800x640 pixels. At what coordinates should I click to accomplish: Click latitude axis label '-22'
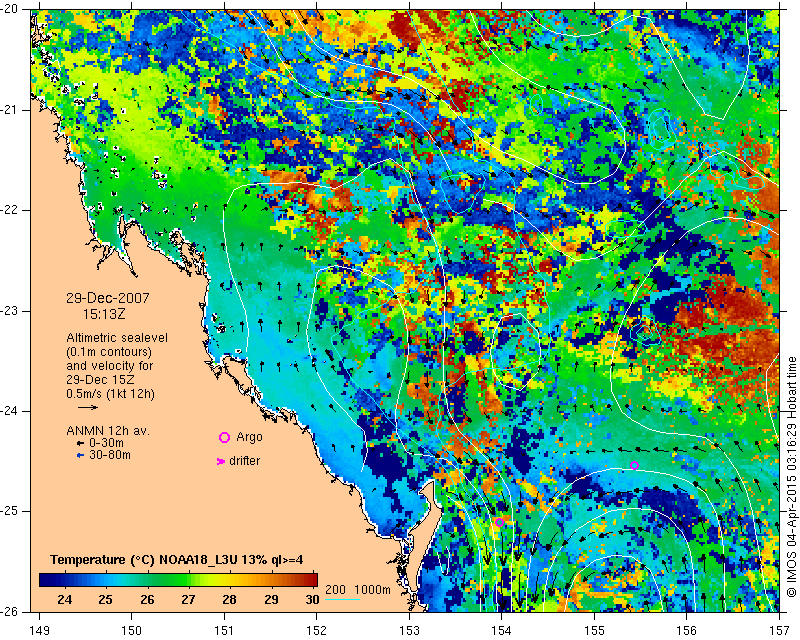click(x=10, y=210)
